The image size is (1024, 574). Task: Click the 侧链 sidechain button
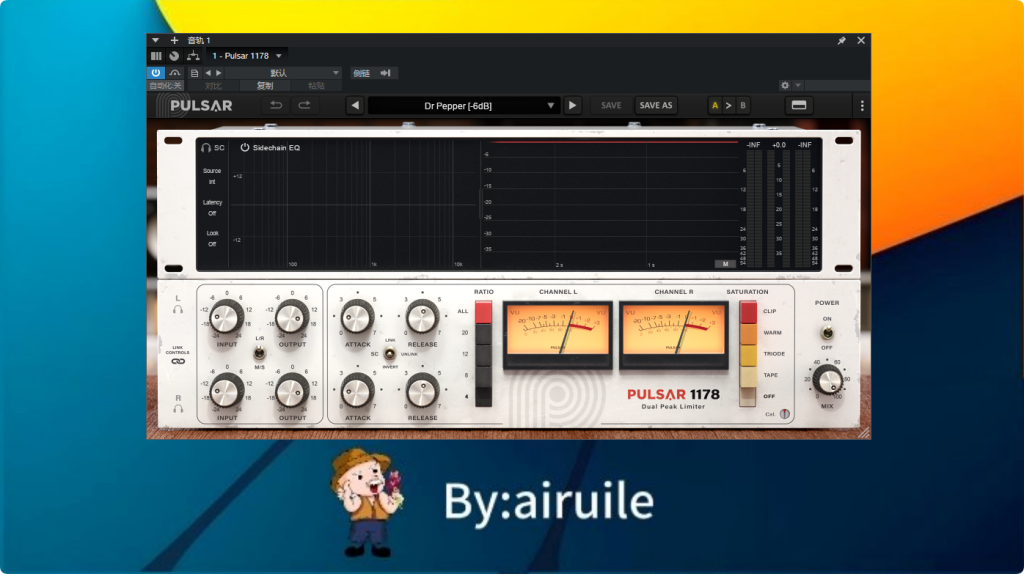[x=362, y=73]
